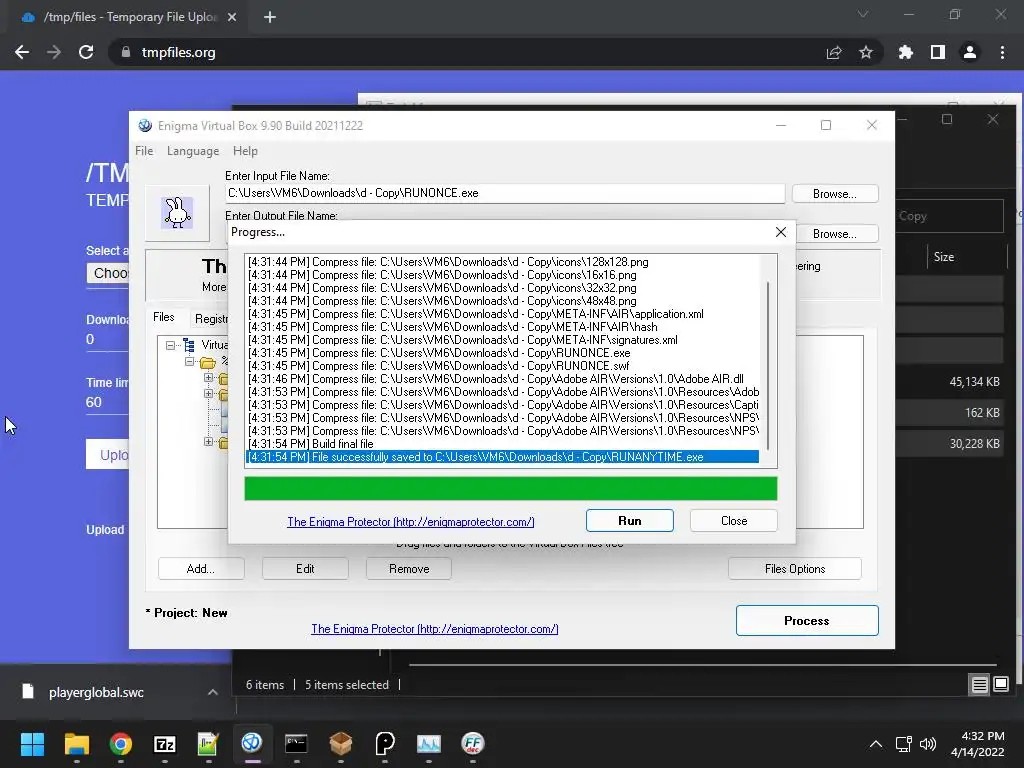Switch to the Files tab

point(163,317)
